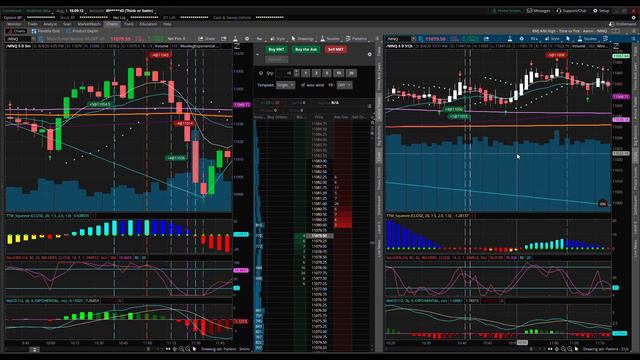The image size is (640, 360).
Task: Open right chart settings gear icon
Action: point(522,39)
